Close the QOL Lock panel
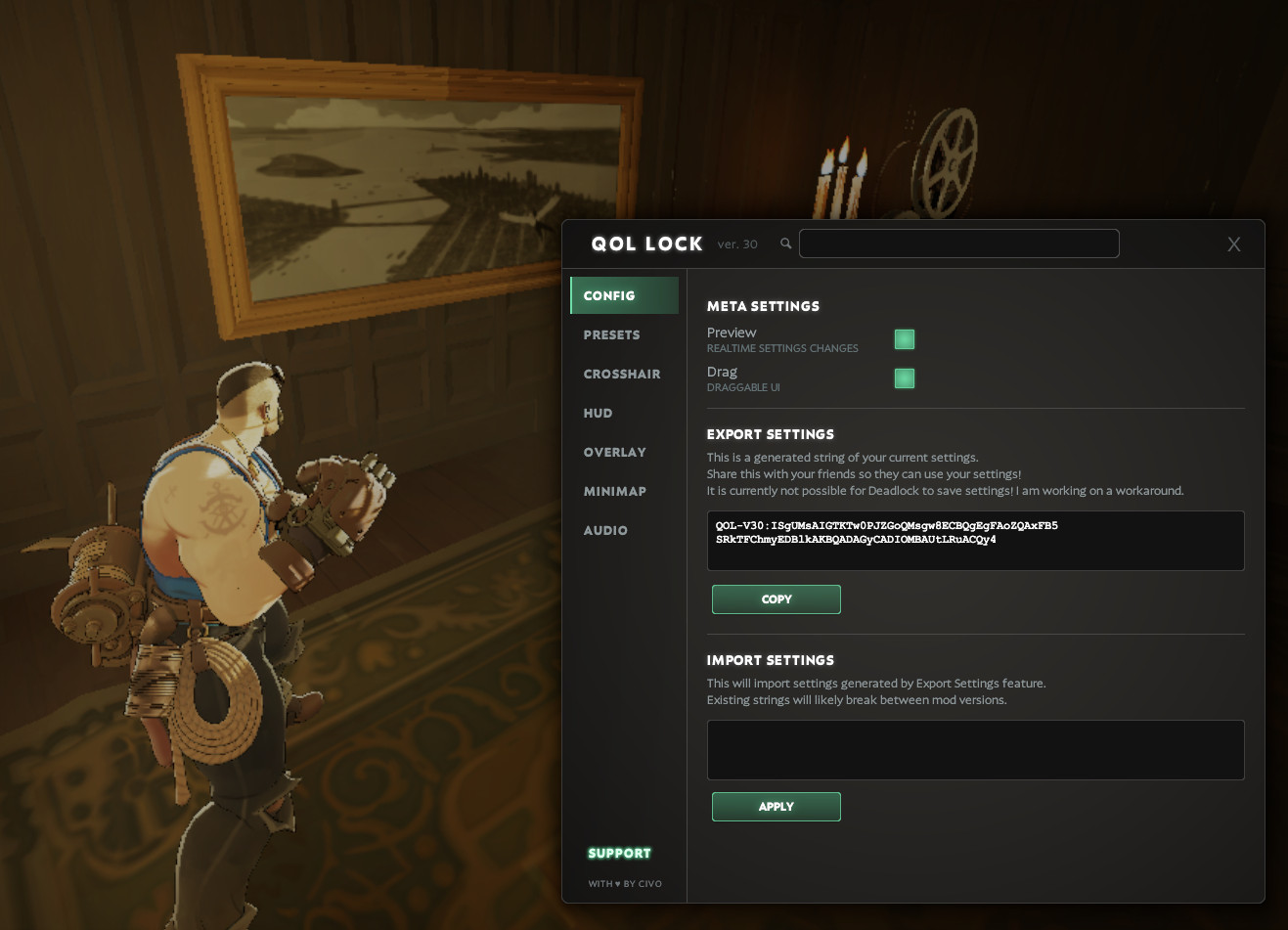Screen dimensions: 1288x930 (1233, 244)
